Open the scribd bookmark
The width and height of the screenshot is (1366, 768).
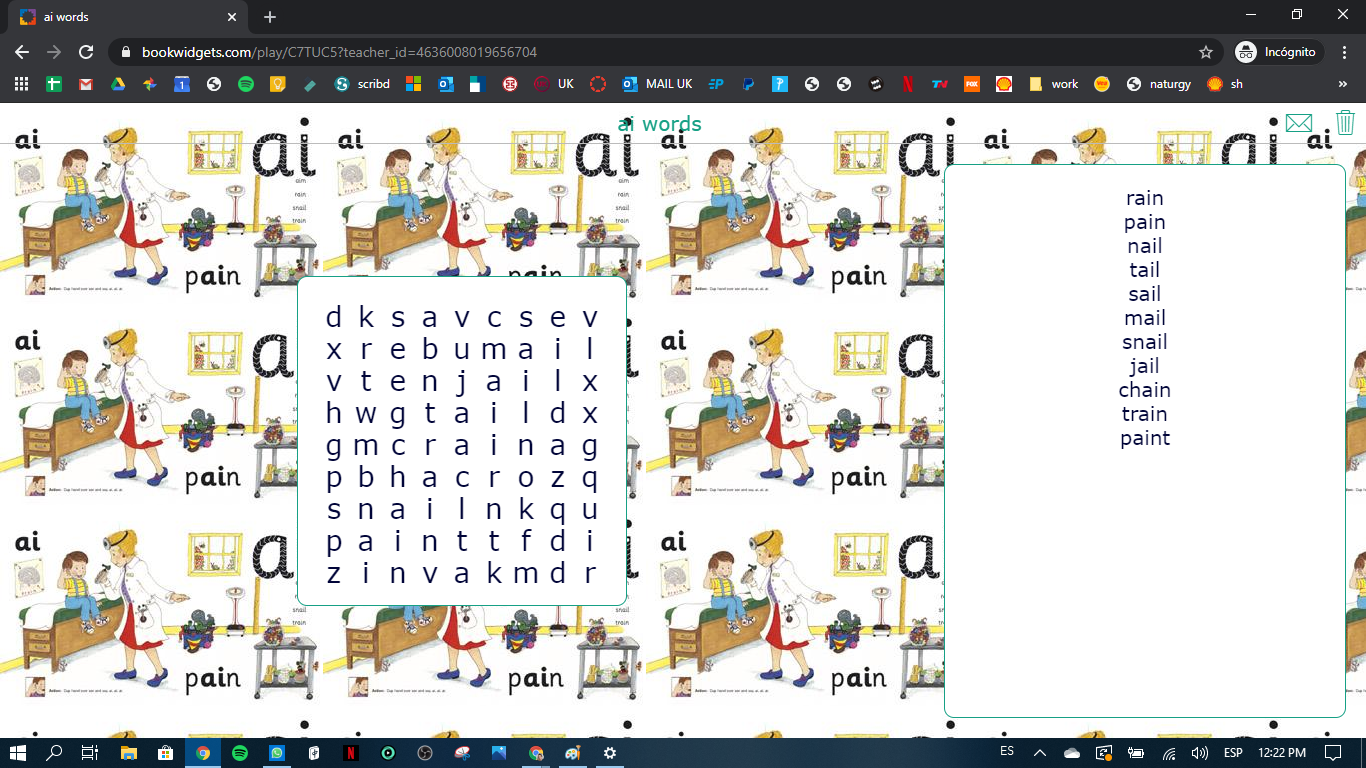tap(362, 84)
